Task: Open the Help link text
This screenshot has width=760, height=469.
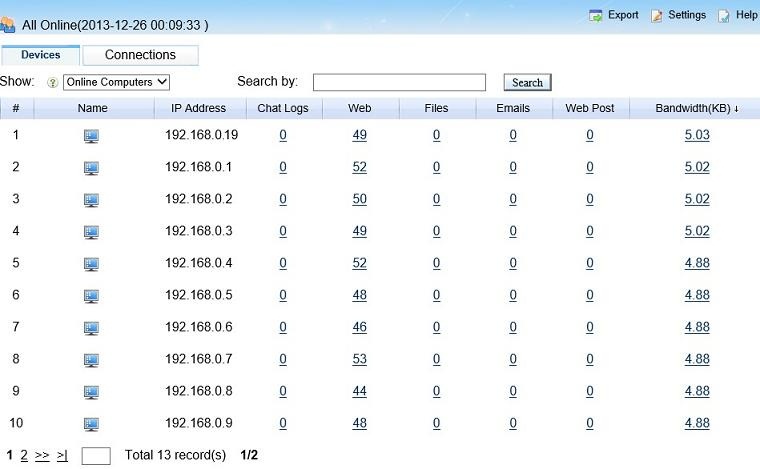Action: (x=746, y=15)
